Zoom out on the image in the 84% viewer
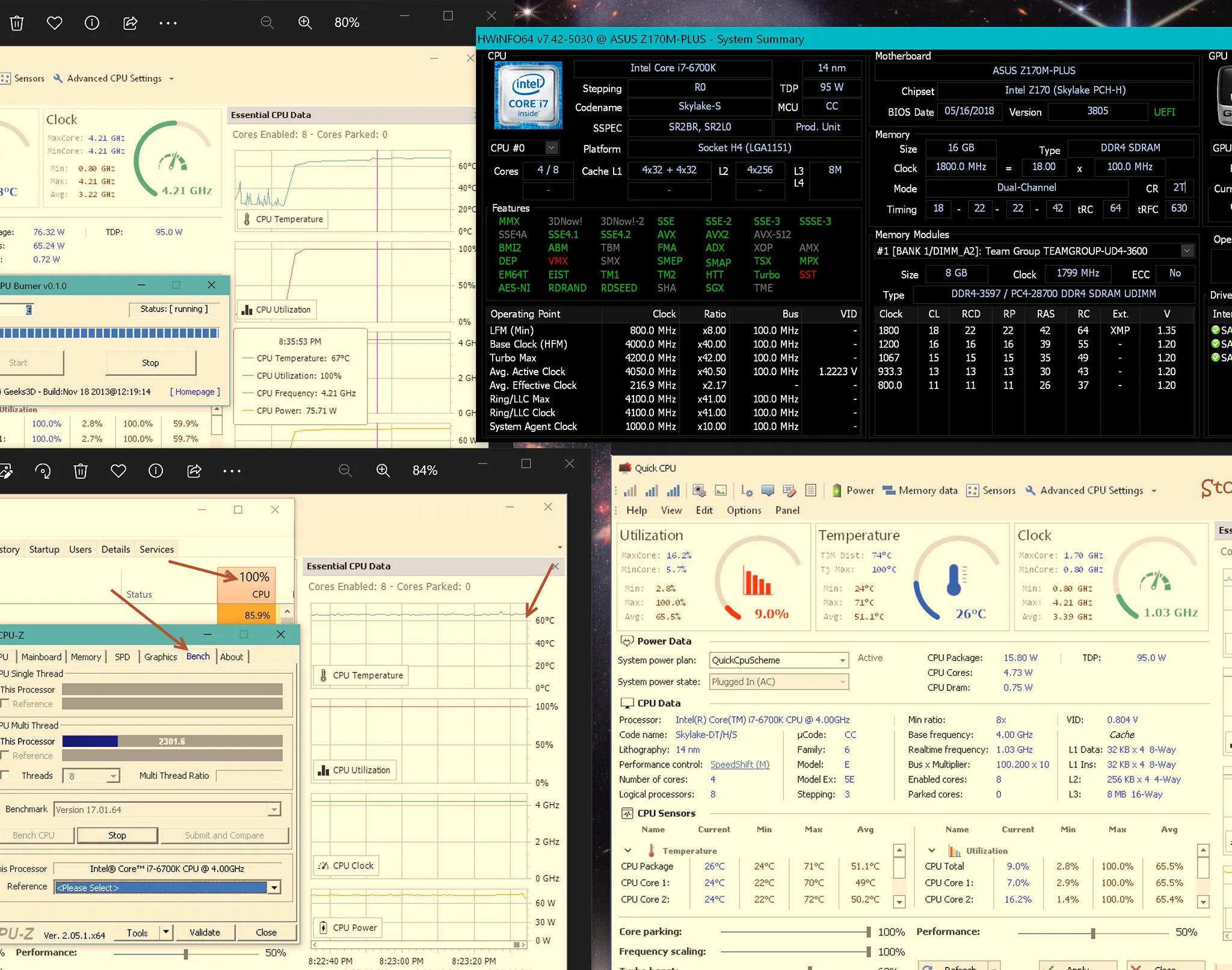The image size is (1232, 970). 345,470
